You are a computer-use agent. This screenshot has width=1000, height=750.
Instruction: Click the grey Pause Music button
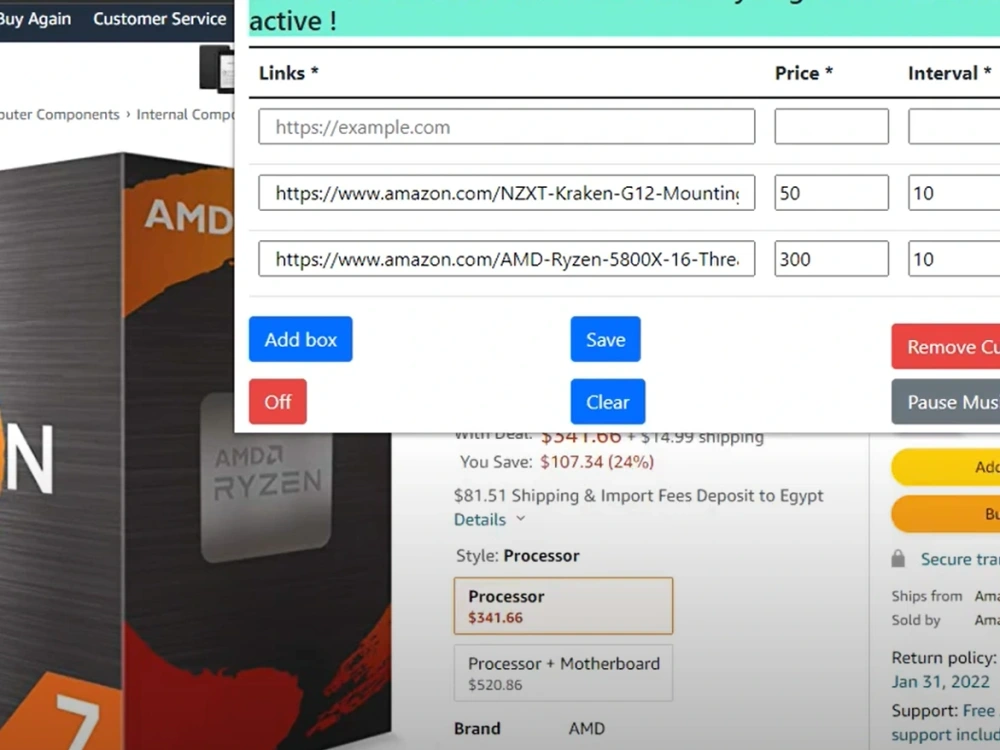coord(946,402)
